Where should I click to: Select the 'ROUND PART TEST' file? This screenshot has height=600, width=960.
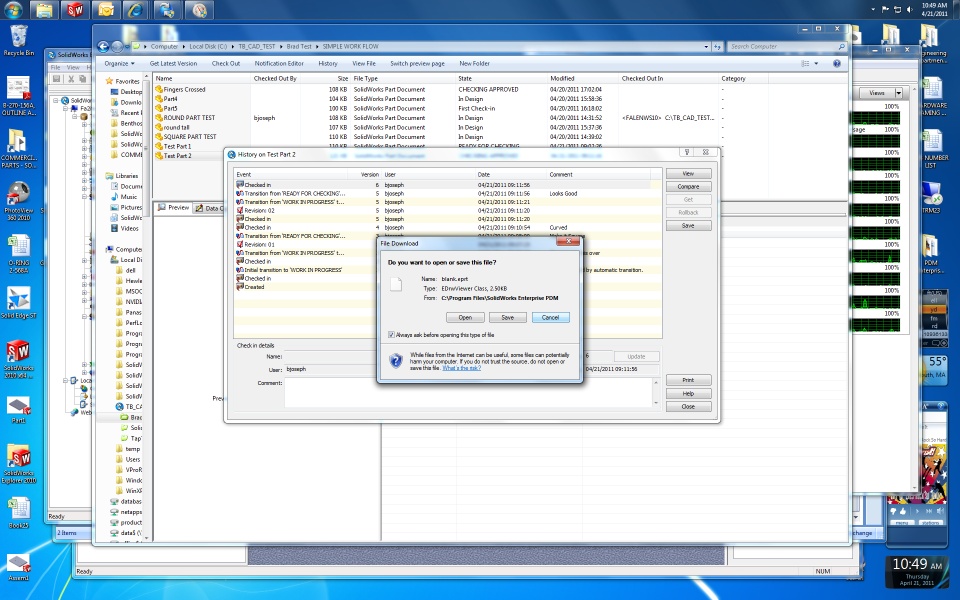click(x=189, y=118)
